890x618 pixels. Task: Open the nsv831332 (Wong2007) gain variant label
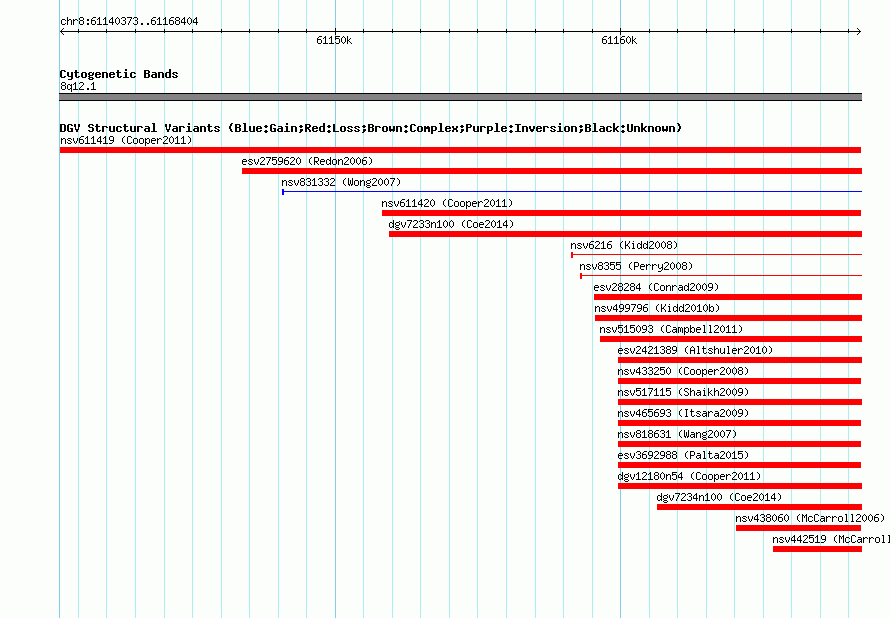tap(341, 182)
